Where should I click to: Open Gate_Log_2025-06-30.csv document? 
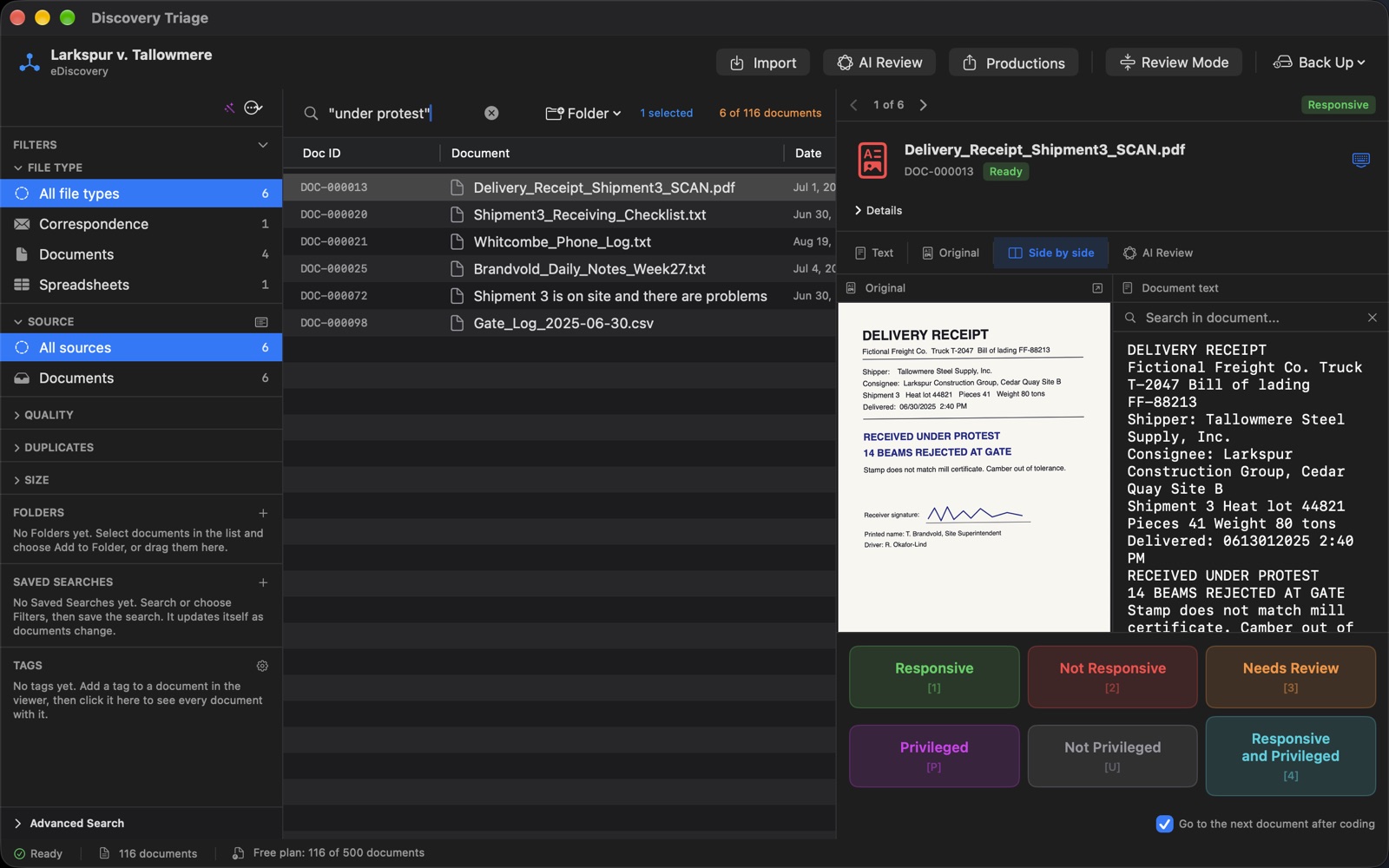(560, 323)
